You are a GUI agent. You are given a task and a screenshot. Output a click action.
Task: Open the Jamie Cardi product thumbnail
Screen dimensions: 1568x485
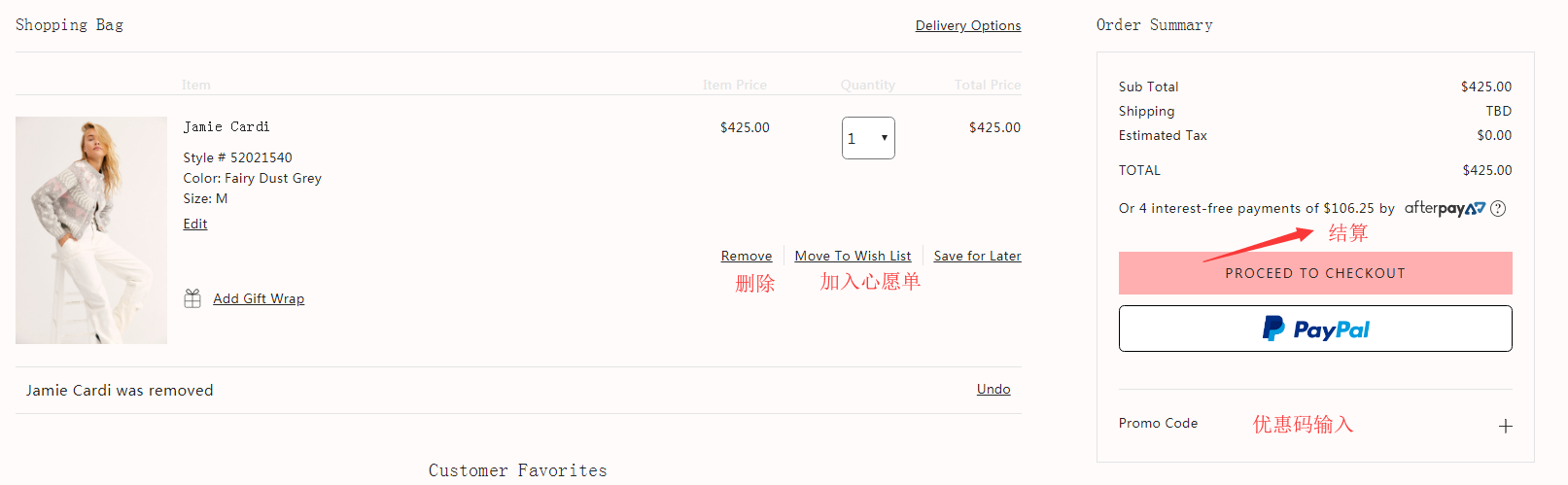pyautogui.click(x=91, y=230)
